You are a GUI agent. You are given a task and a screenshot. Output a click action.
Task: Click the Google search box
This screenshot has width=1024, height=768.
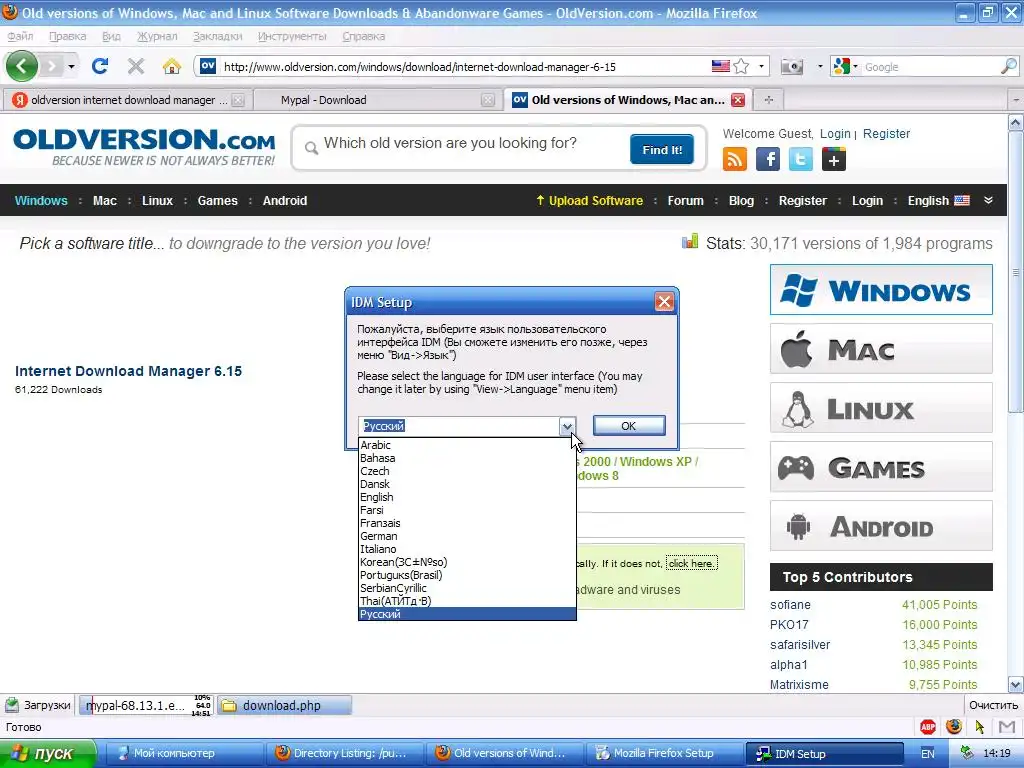929,67
